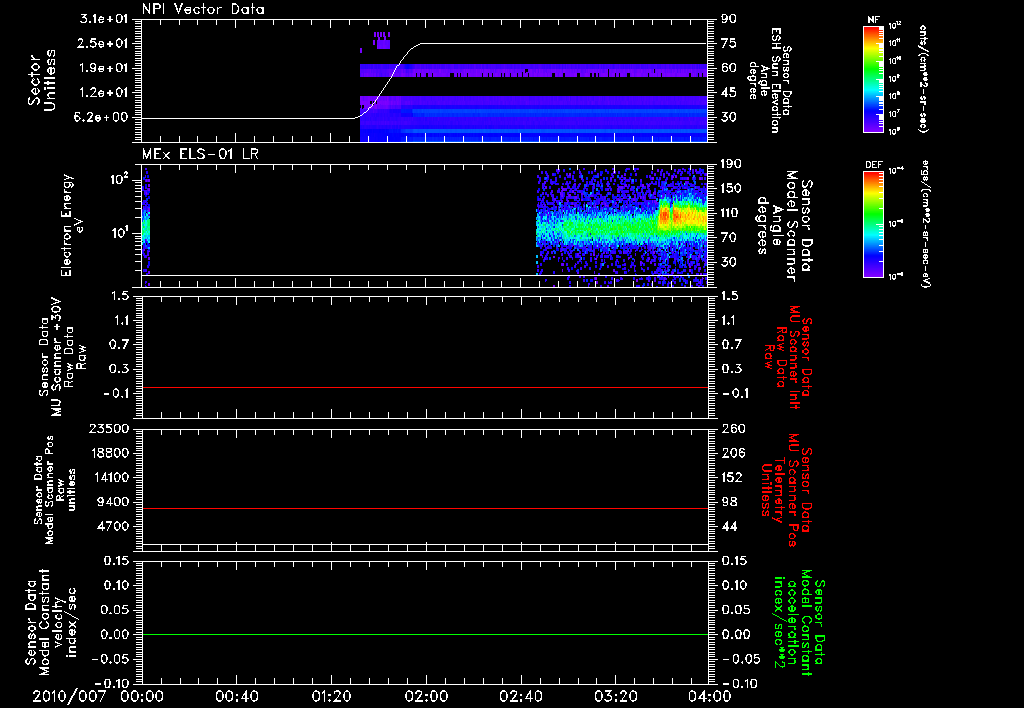
Task: Click the 02:00 time axis label
Action: [426, 696]
